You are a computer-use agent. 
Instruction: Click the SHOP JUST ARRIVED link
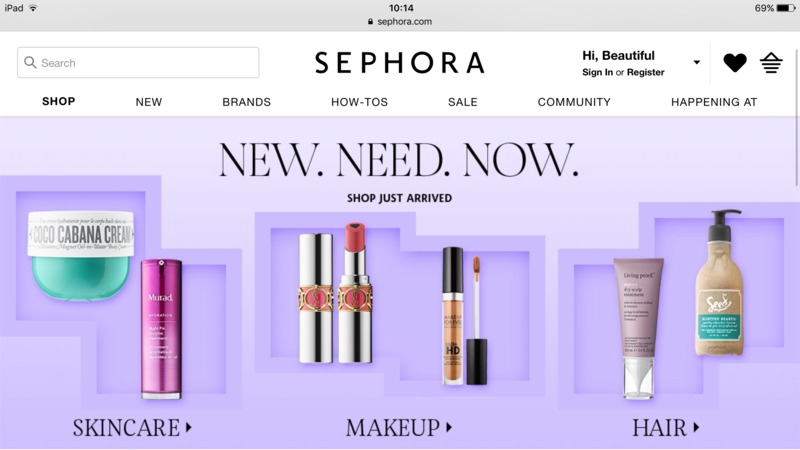[399, 198]
